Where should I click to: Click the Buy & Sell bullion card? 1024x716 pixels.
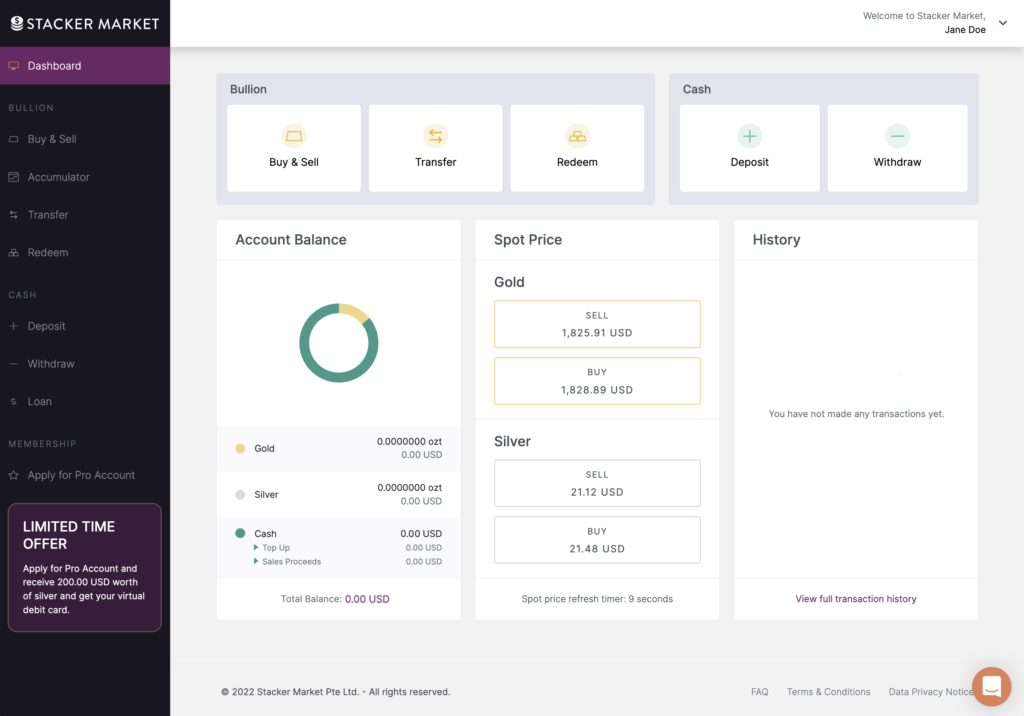(x=294, y=148)
